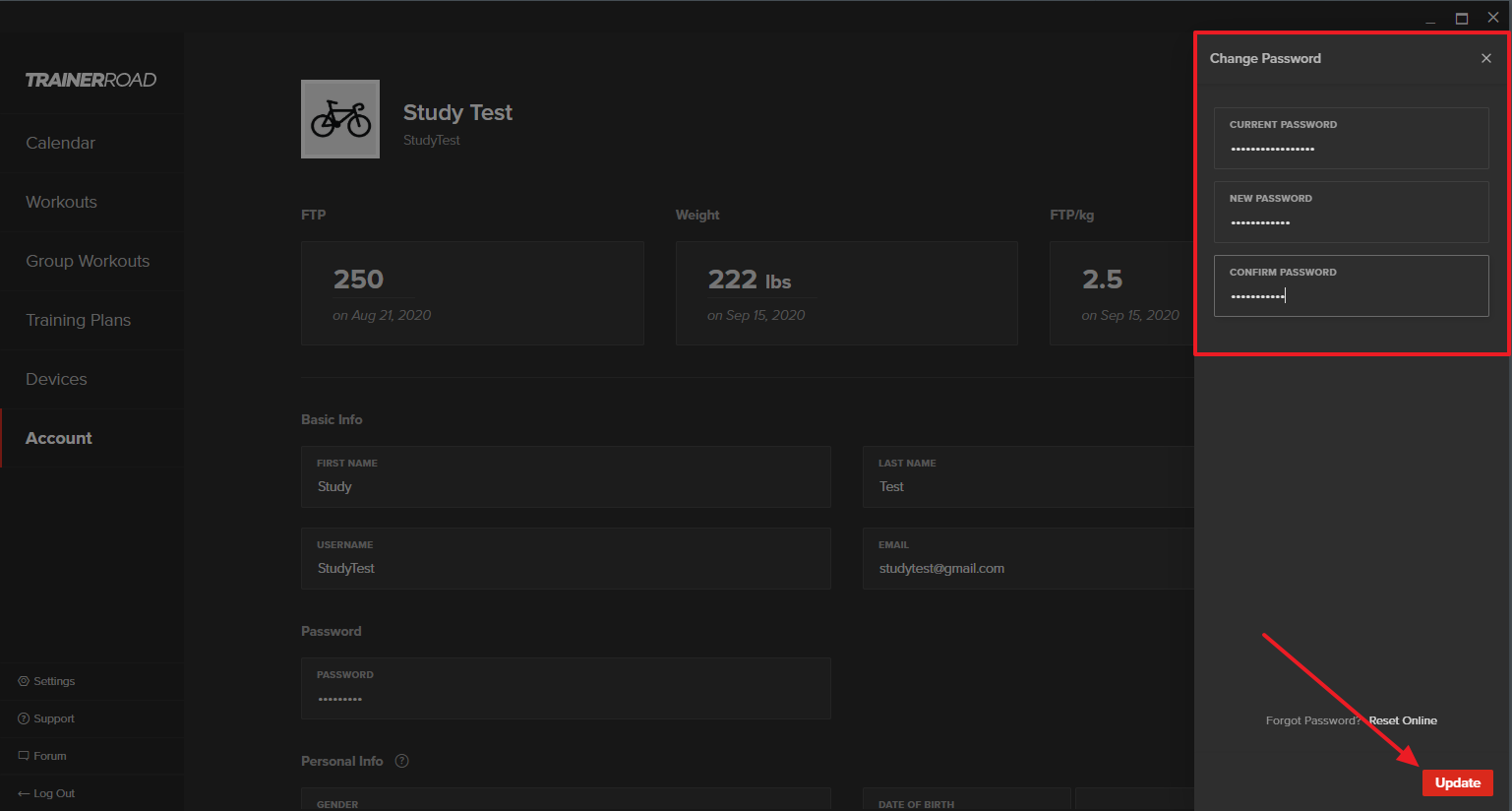Focus the New Password field
This screenshot has height=811, width=1512.
[x=1352, y=212]
